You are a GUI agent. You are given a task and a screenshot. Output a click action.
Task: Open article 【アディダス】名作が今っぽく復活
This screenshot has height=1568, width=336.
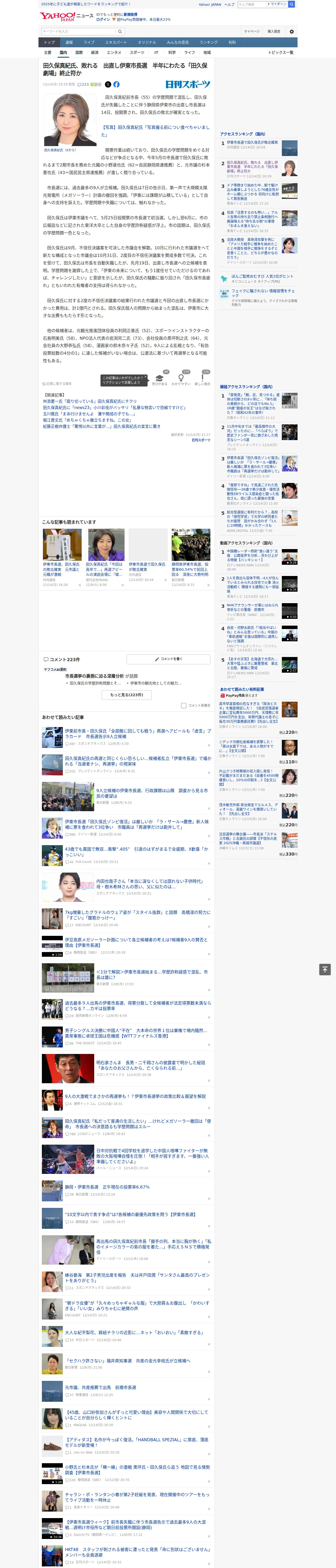pos(137,1442)
